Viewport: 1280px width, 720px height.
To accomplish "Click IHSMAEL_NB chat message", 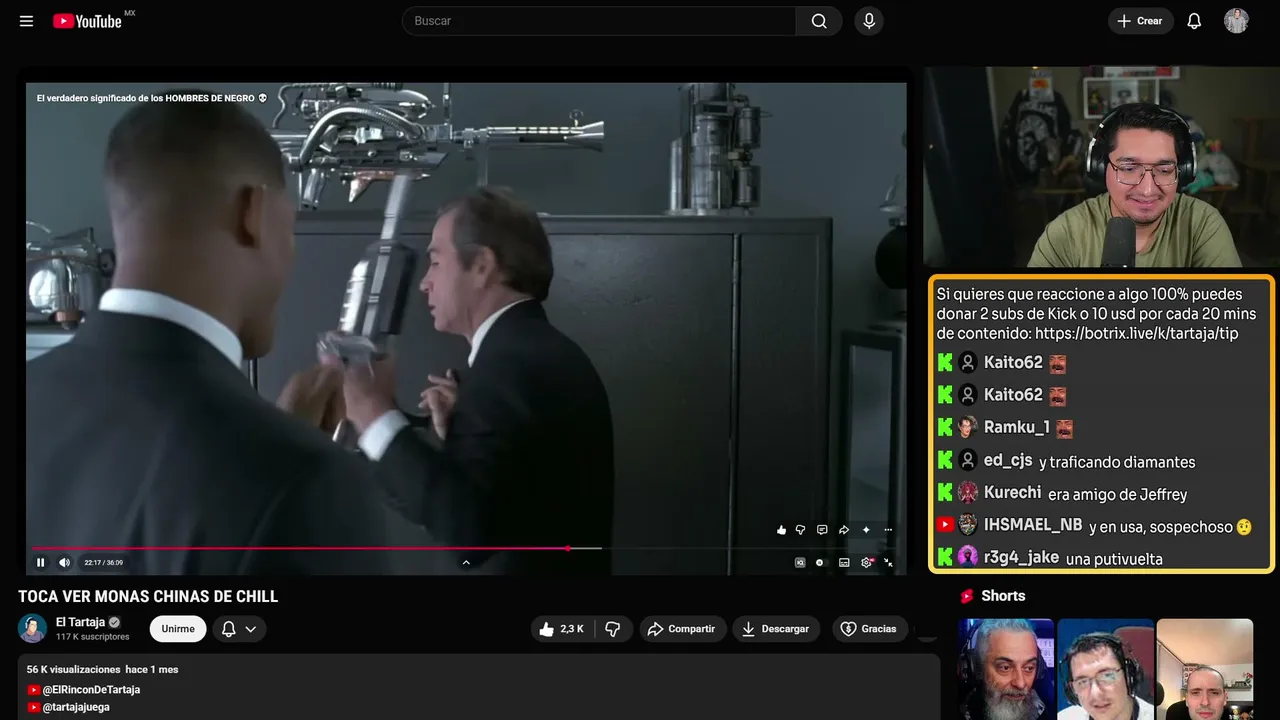I will [1095, 525].
